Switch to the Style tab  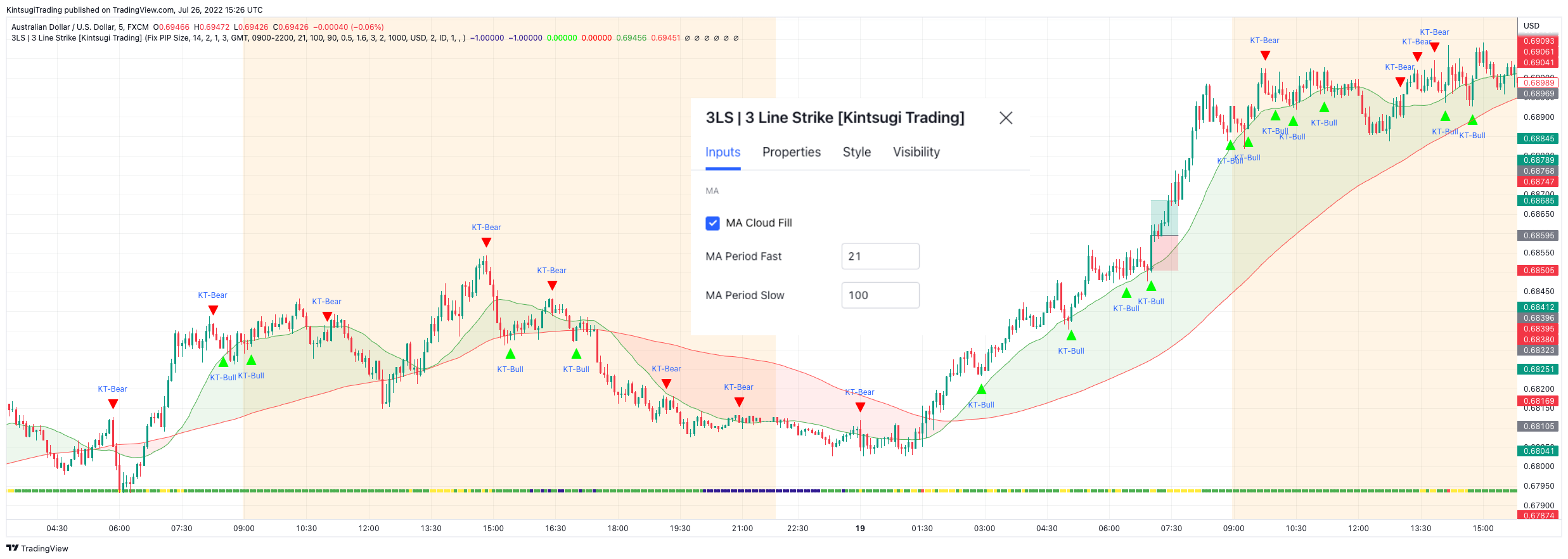[856, 152]
